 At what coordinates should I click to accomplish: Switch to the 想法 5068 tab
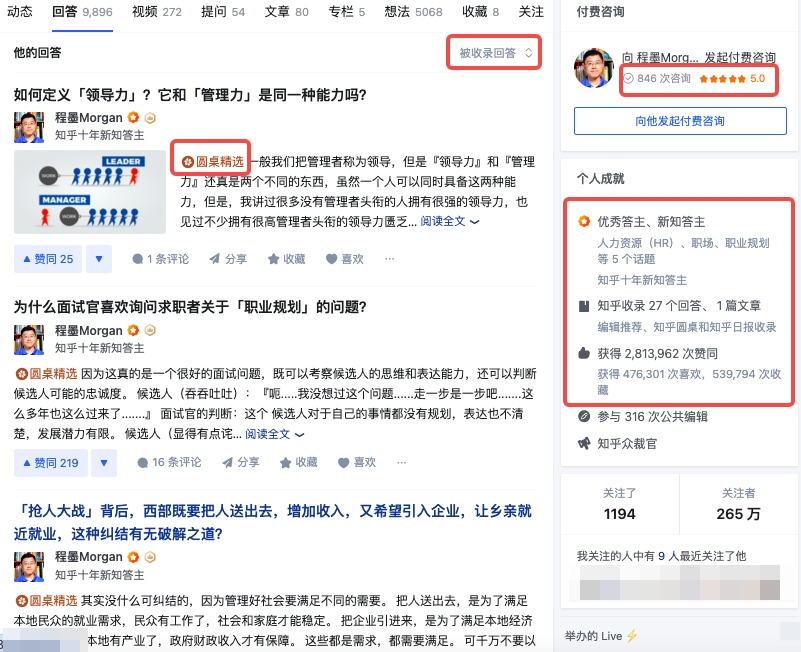click(x=413, y=12)
